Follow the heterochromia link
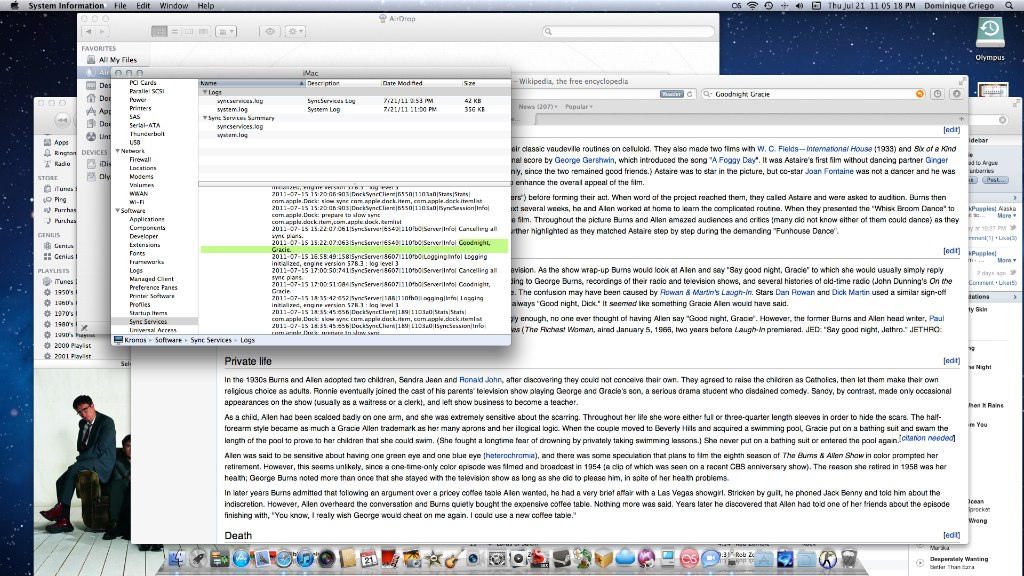Screen dimensions: 1024x576 point(510,456)
